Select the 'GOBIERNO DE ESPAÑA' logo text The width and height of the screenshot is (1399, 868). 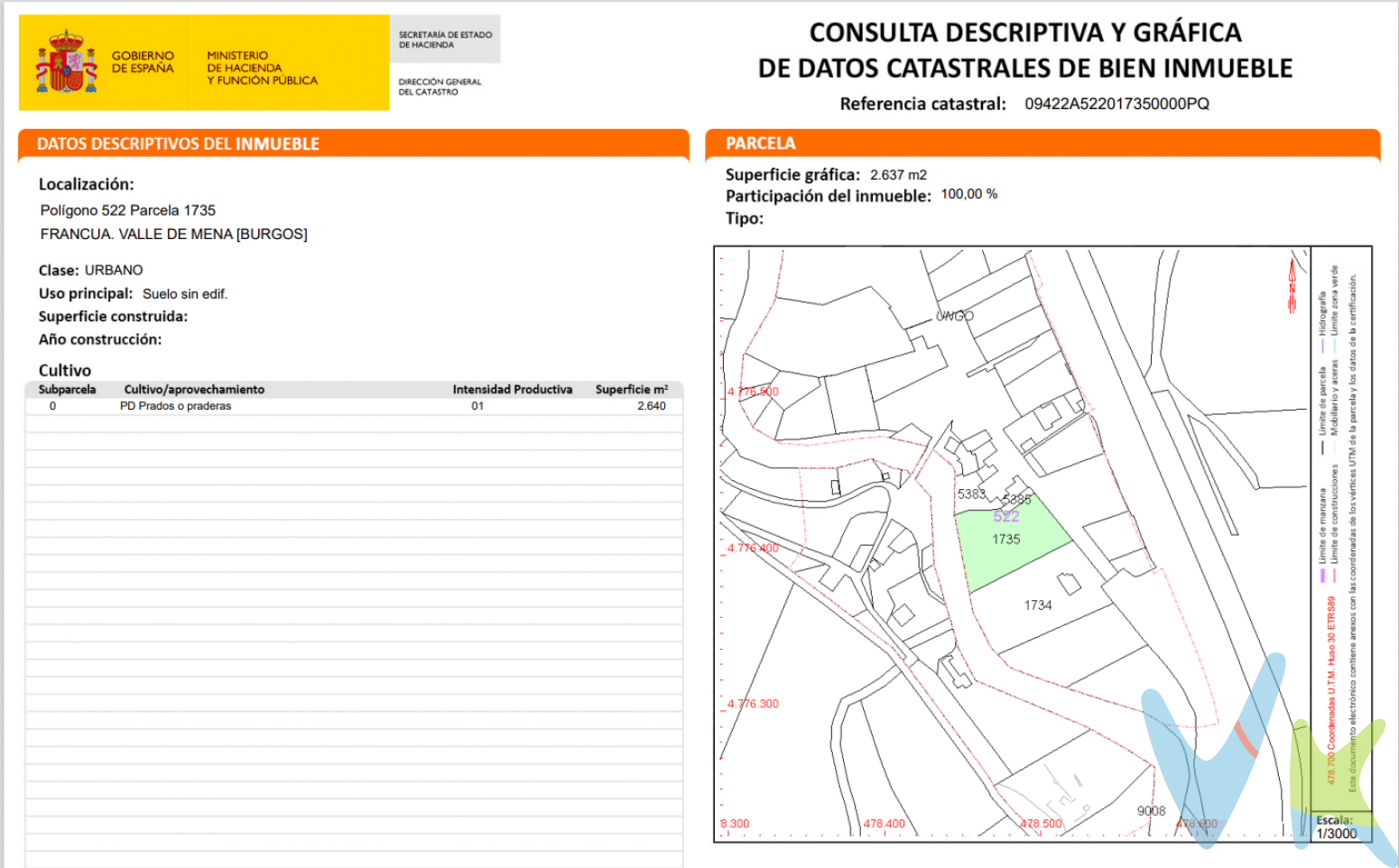coord(143,62)
